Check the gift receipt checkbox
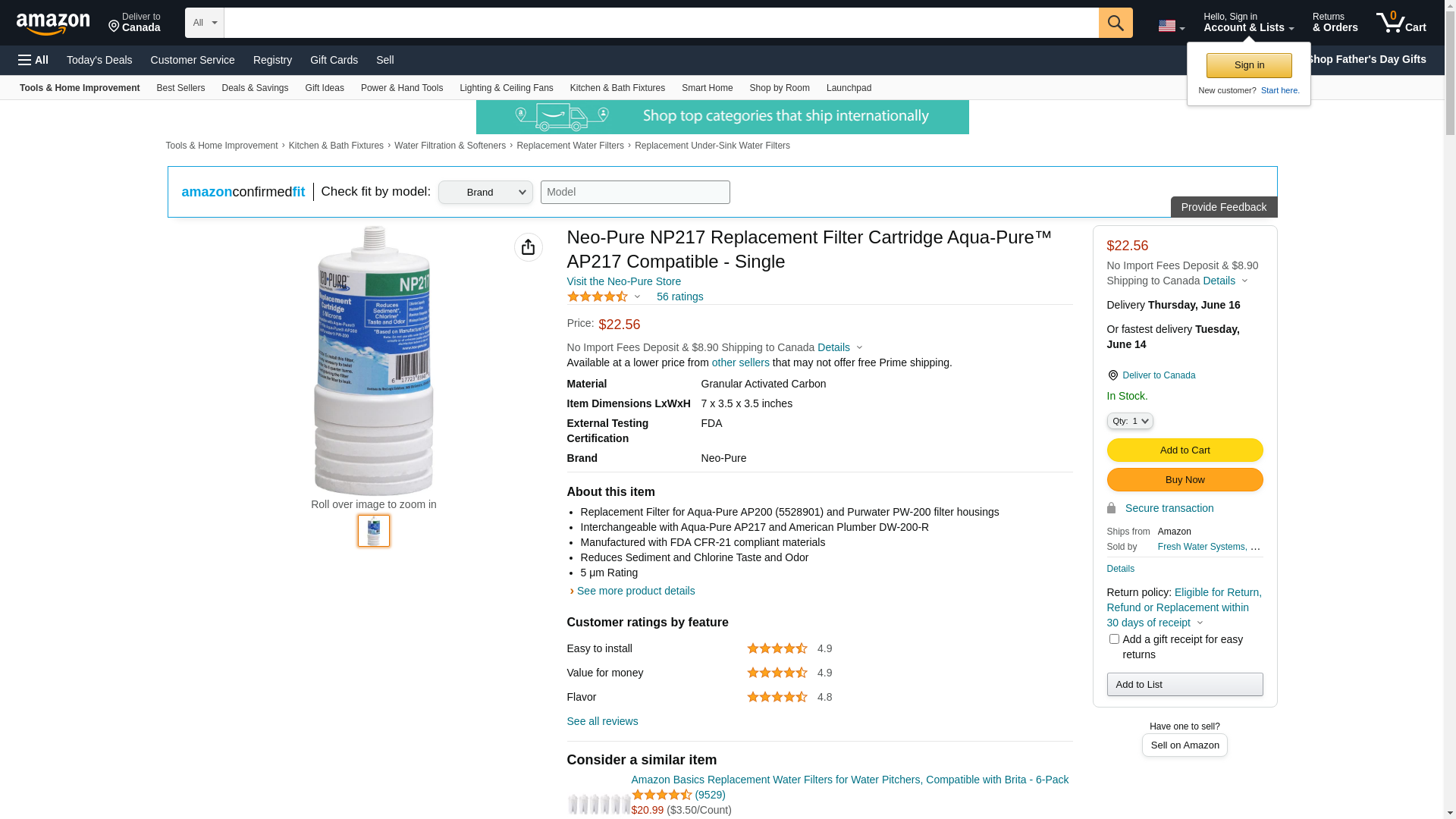This screenshot has height=819, width=1456. click(x=1114, y=639)
